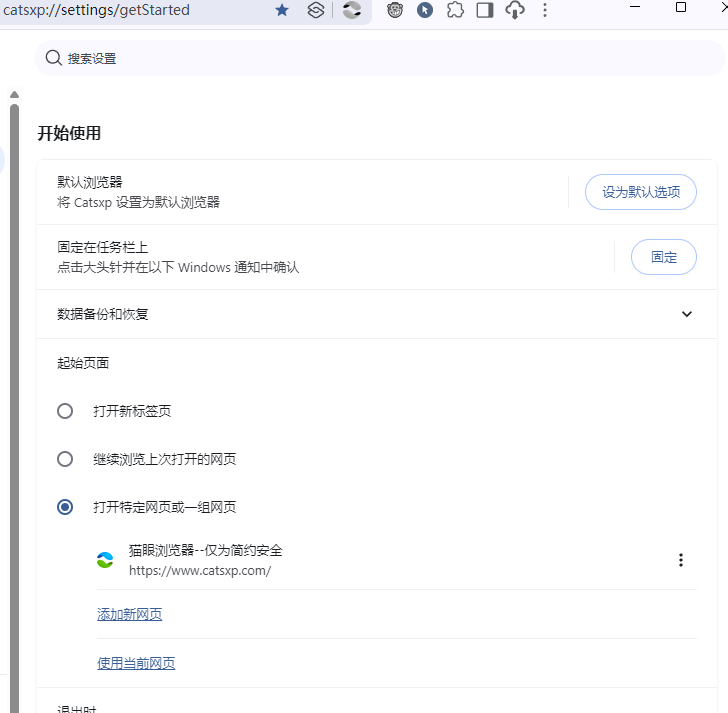Open the 添加新网页 link
728x713 pixels.
130,614
